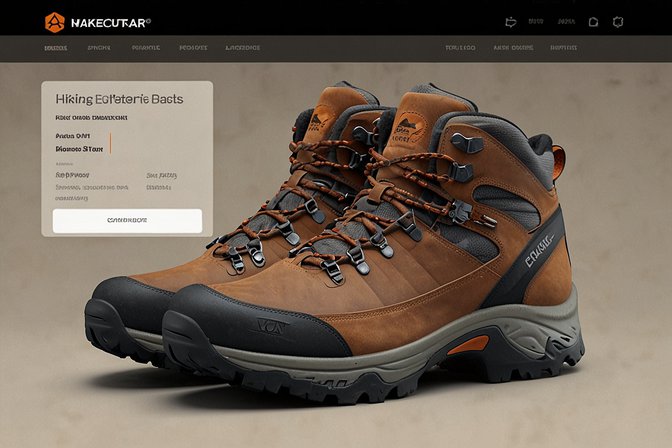Select the third left navigation menu item
The image size is (672, 448).
click(x=146, y=47)
